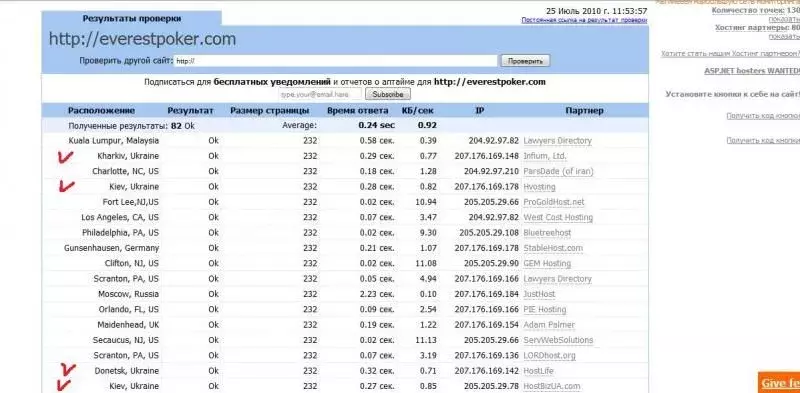800x393 pixels.
Task: Click the Secaucus, NJ, US location cell
Action: pyautogui.click(x=126, y=339)
